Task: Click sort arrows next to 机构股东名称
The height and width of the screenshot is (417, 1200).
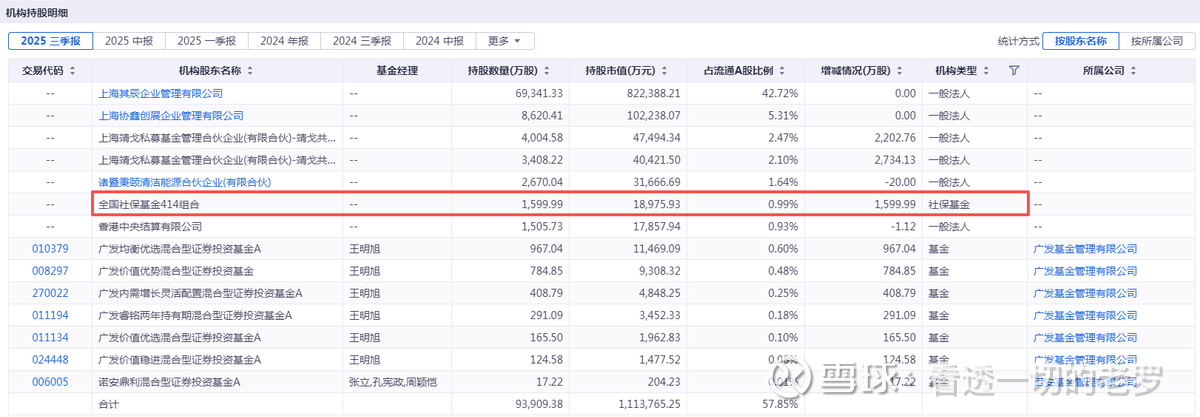Action: point(250,71)
